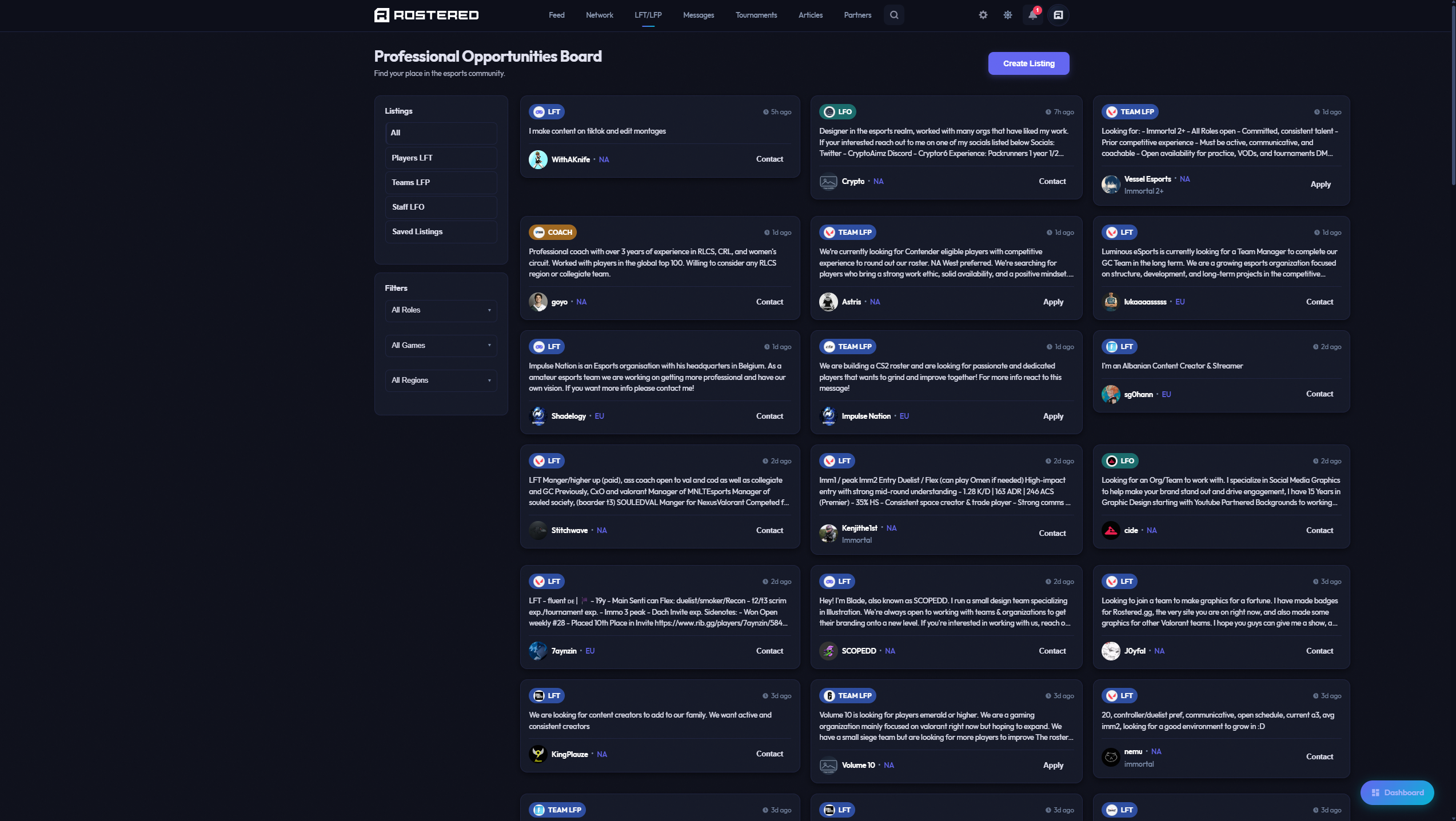Click Astris avatar icon

coord(828,302)
